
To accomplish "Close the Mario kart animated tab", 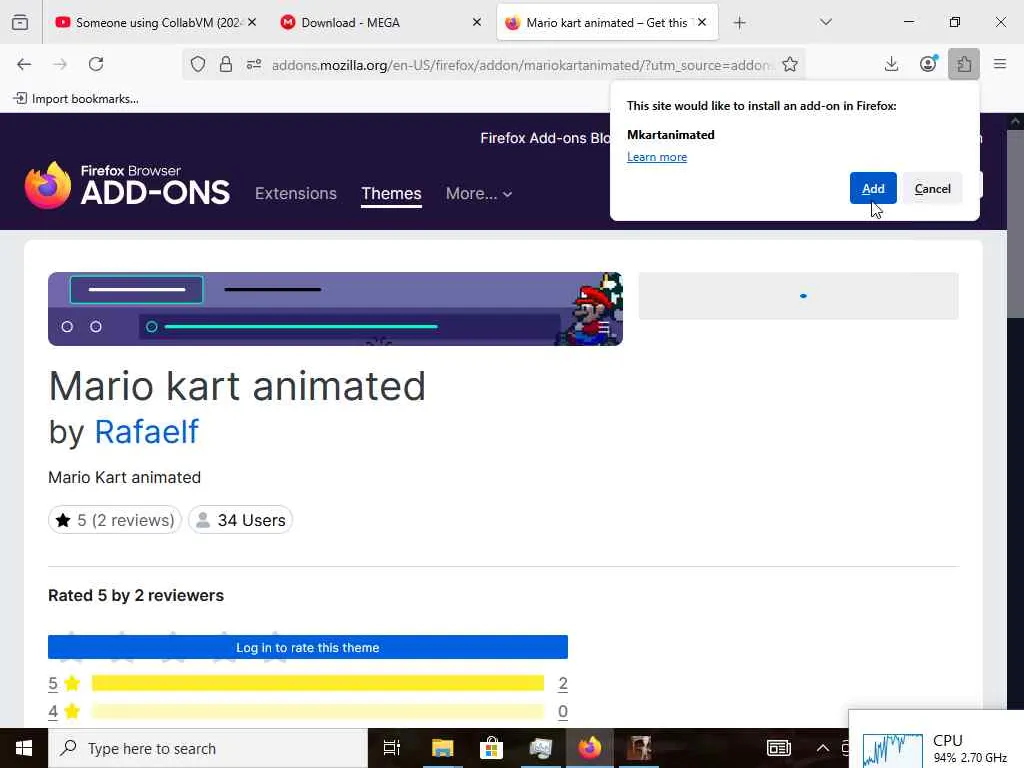I will 702,22.
